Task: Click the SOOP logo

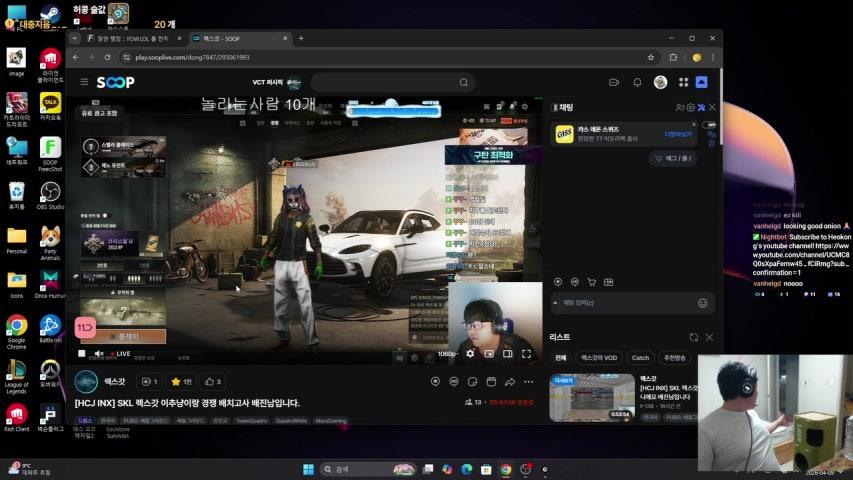Action: 115,82
